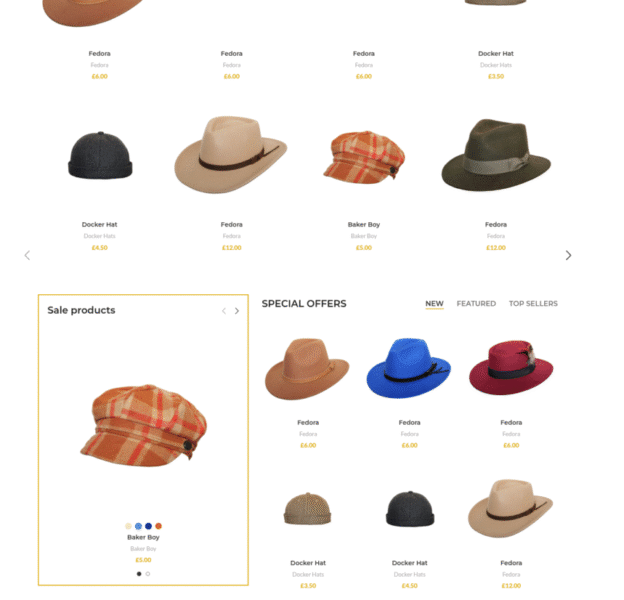This screenshot has width=624, height=600.
Task: Open the FEATURED special offers tab
Action: tap(476, 304)
